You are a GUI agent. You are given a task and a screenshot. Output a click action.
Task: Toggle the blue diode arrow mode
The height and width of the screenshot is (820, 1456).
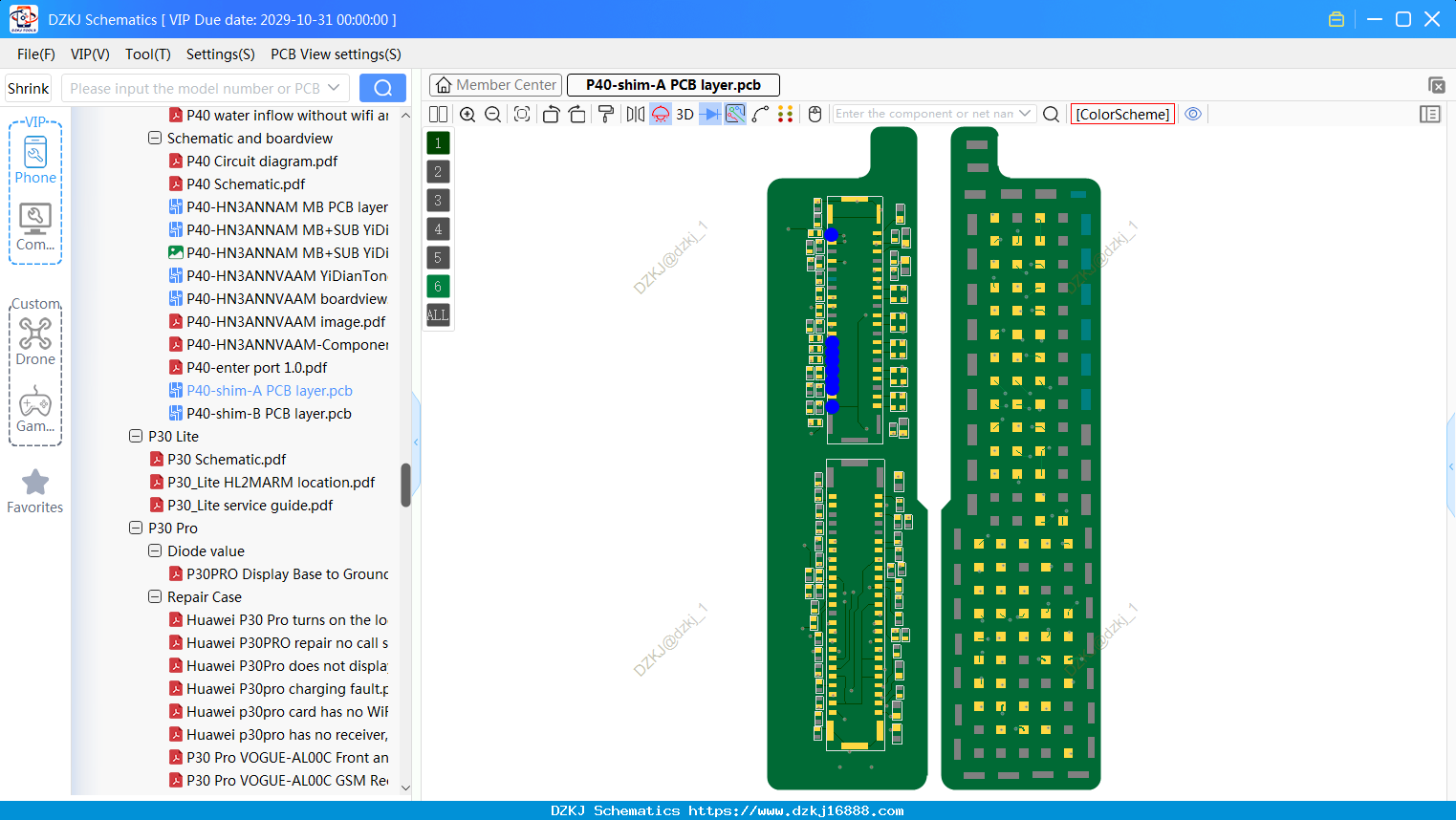pyautogui.click(x=710, y=115)
